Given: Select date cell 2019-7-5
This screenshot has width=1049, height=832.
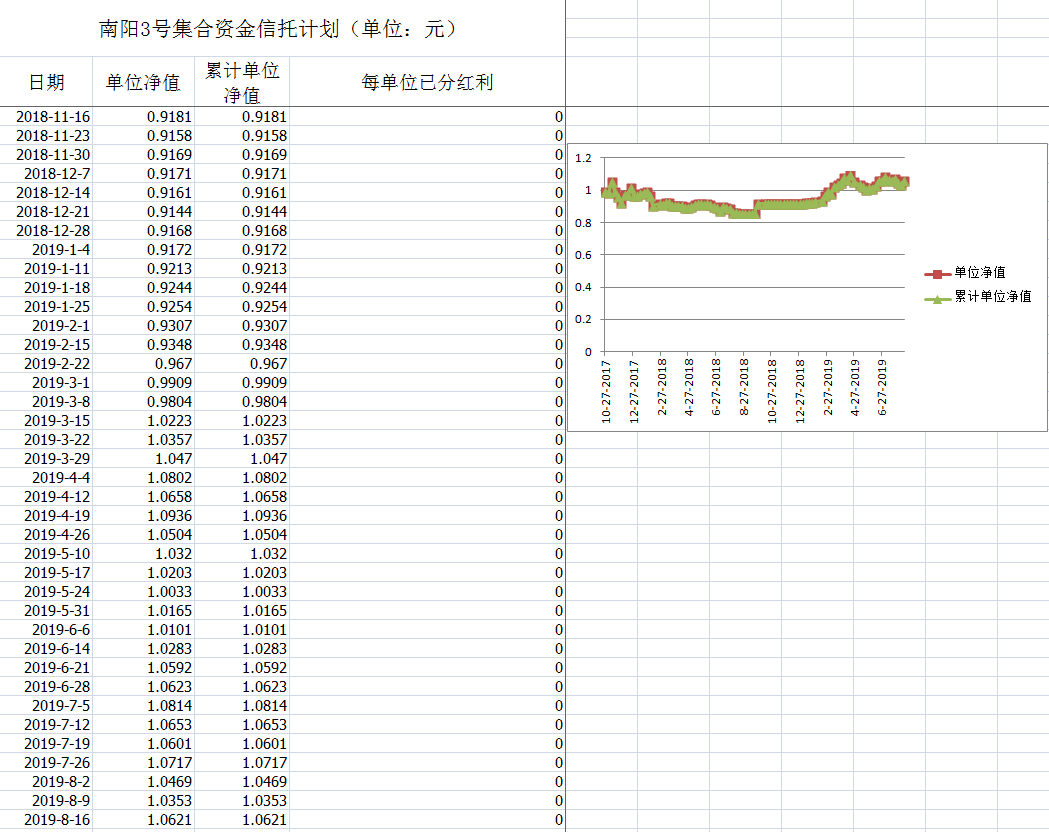Looking at the screenshot, I should click(46, 706).
